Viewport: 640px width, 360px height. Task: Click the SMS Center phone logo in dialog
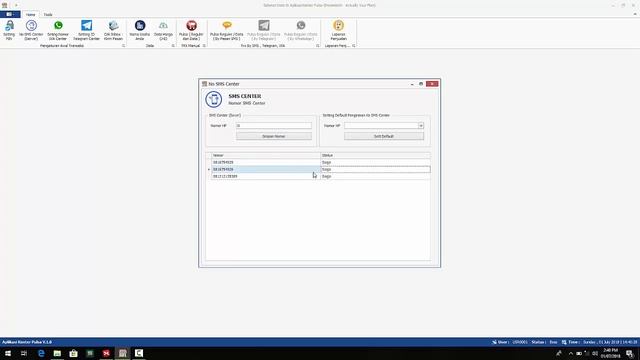coord(213,99)
